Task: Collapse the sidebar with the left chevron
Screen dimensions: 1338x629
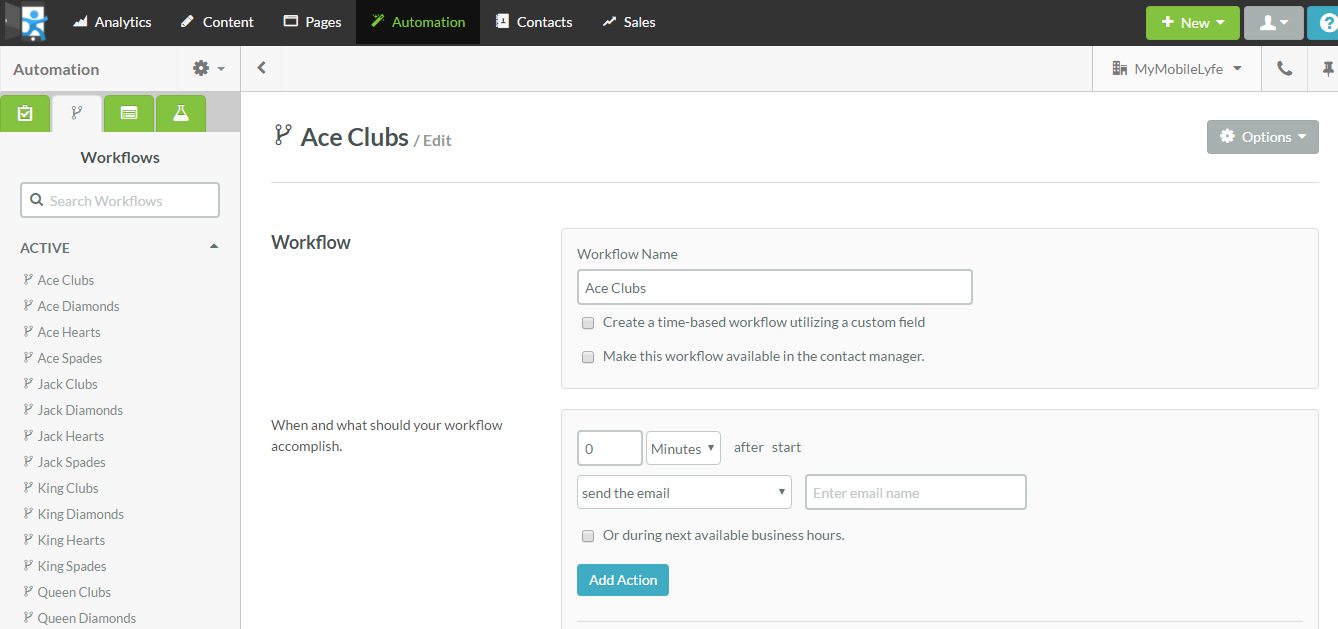Action: (262, 69)
